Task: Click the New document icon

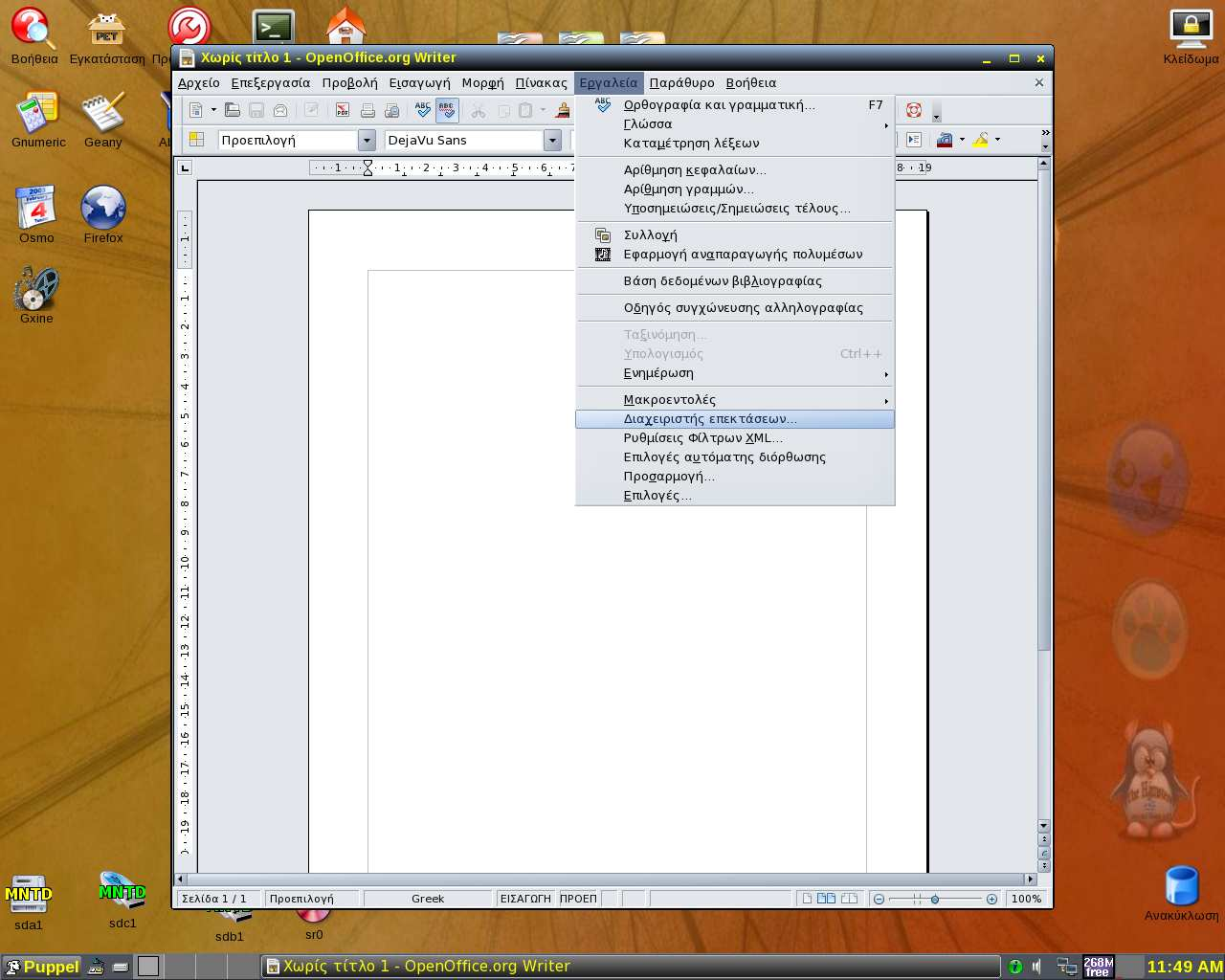Action: [x=195, y=111]
